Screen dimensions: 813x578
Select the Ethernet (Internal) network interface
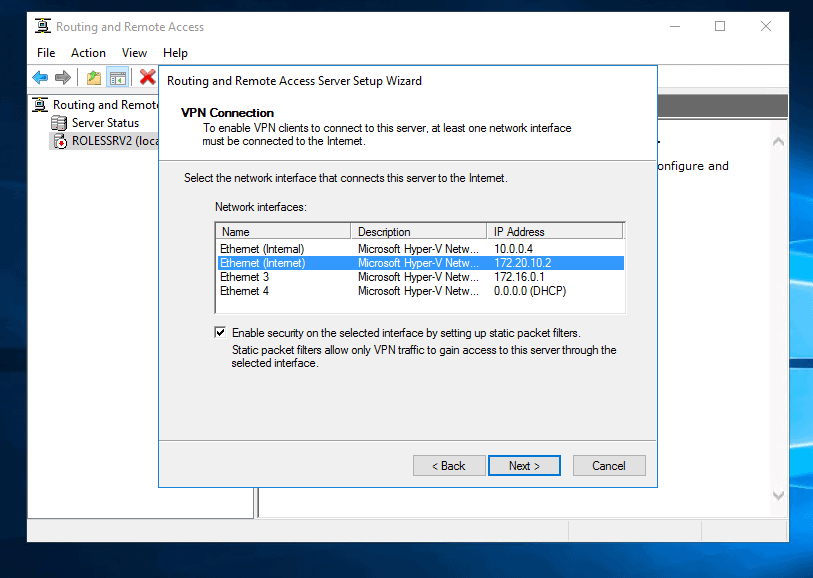262,248
